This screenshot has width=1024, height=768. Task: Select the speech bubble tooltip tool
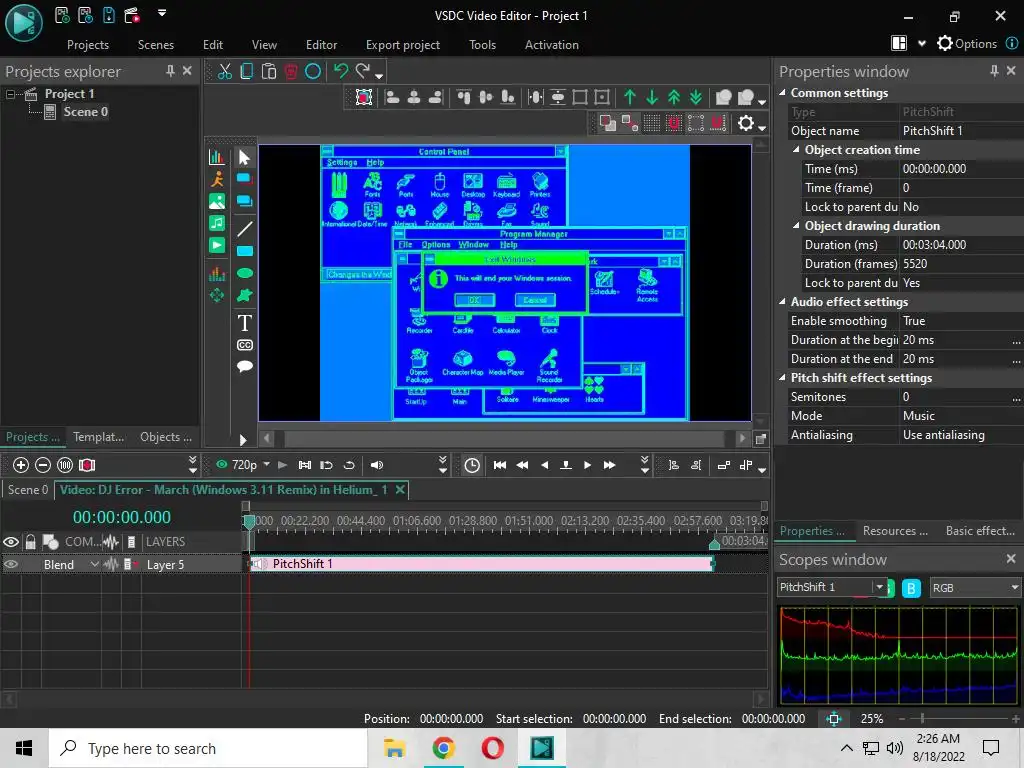tap(244, 366)
